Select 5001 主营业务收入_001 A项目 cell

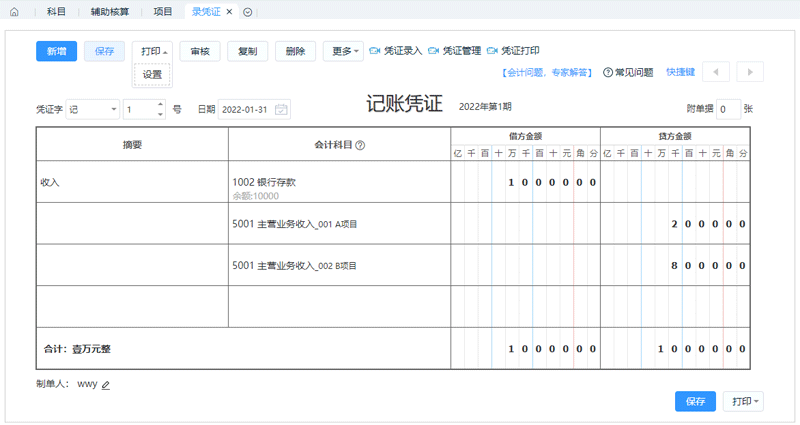pyautogui.click(x=339, y=224)
